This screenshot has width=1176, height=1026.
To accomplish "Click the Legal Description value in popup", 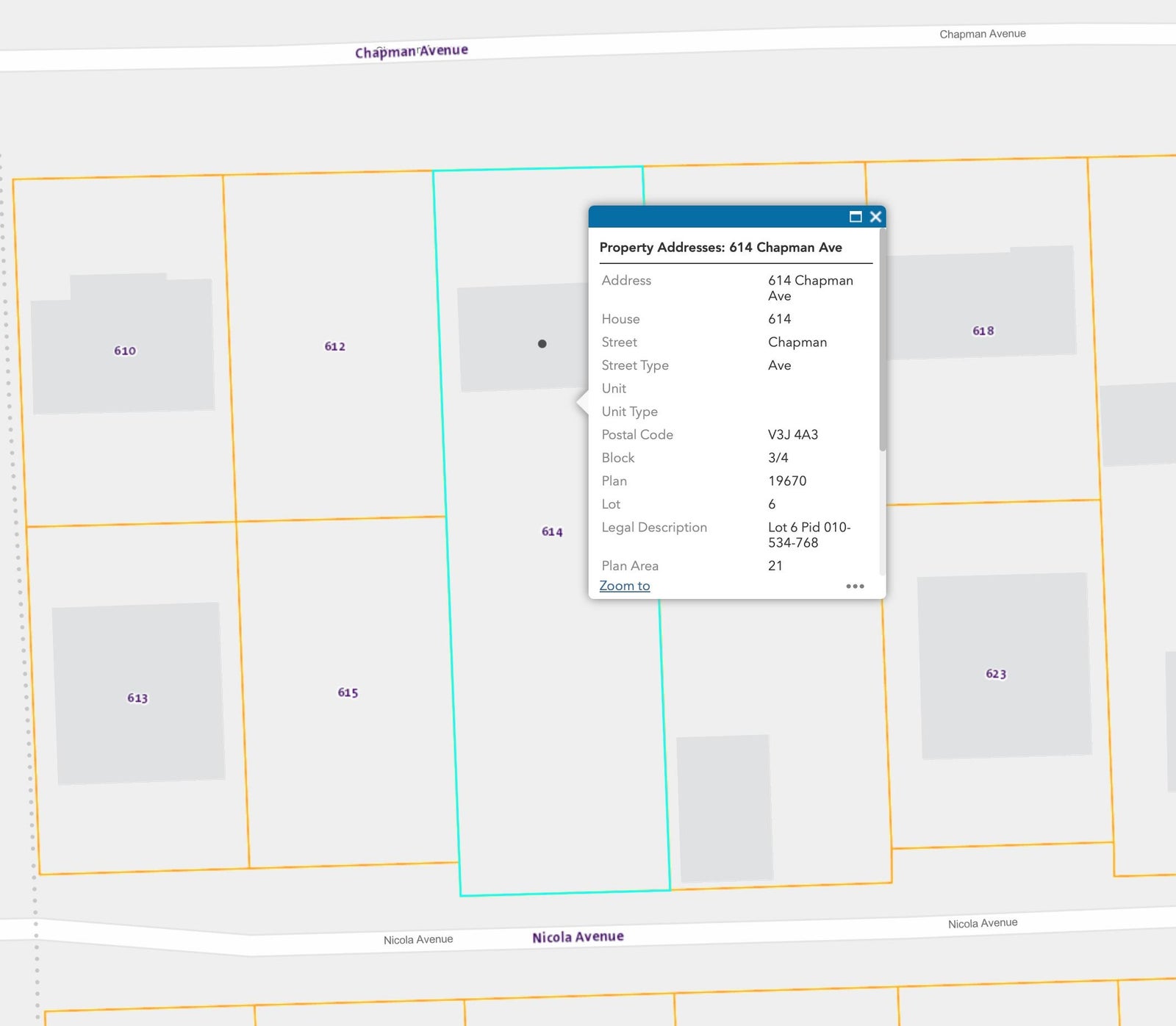I will [808, 535].
